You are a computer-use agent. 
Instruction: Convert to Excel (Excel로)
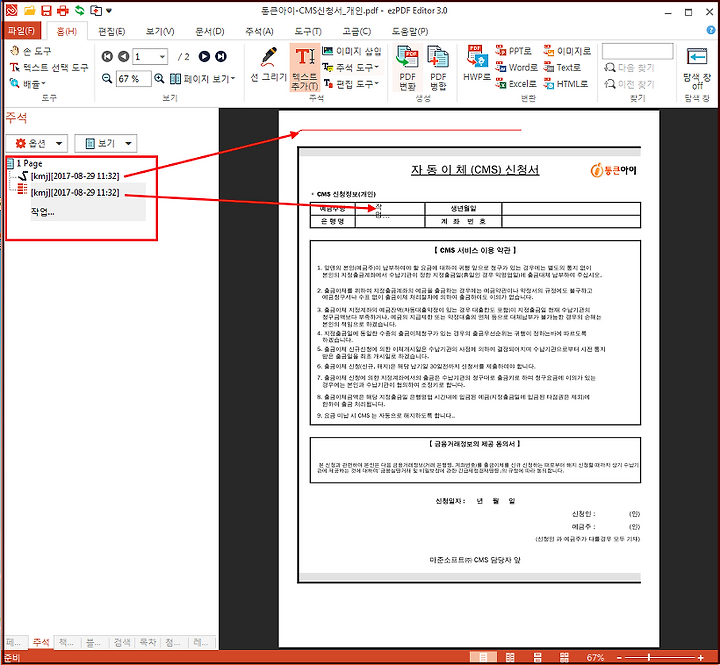[516, 84]
